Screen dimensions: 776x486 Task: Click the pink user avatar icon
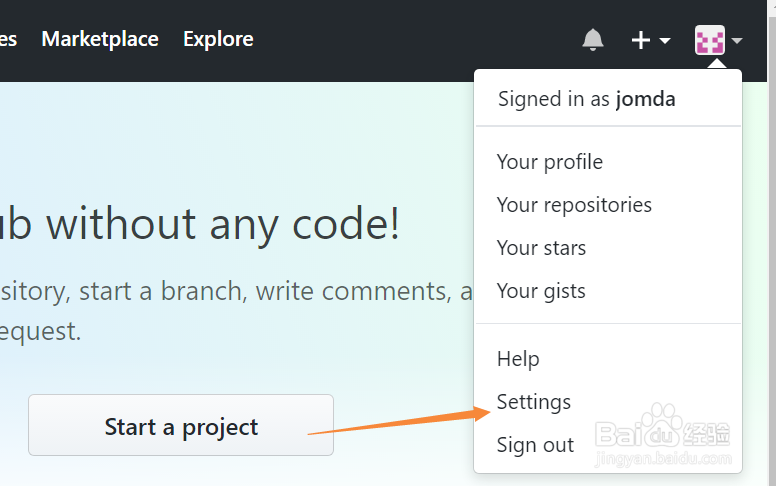[710, 41]
